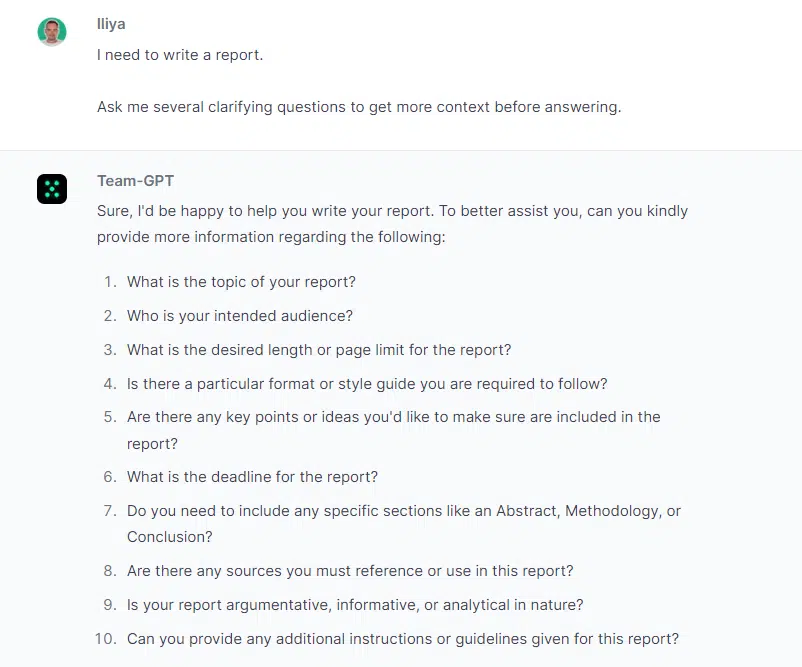Select the Team-GPT sender name
The image size is (802, 667).
point(136,181)
